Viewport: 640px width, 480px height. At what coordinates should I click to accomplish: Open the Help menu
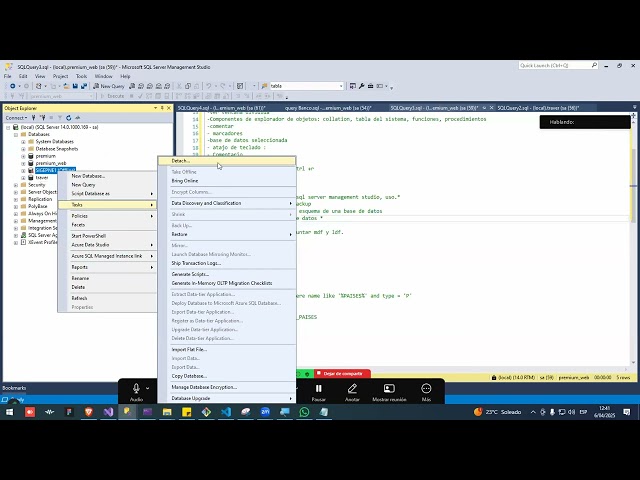pyautogui.click(x=125, y=76)
